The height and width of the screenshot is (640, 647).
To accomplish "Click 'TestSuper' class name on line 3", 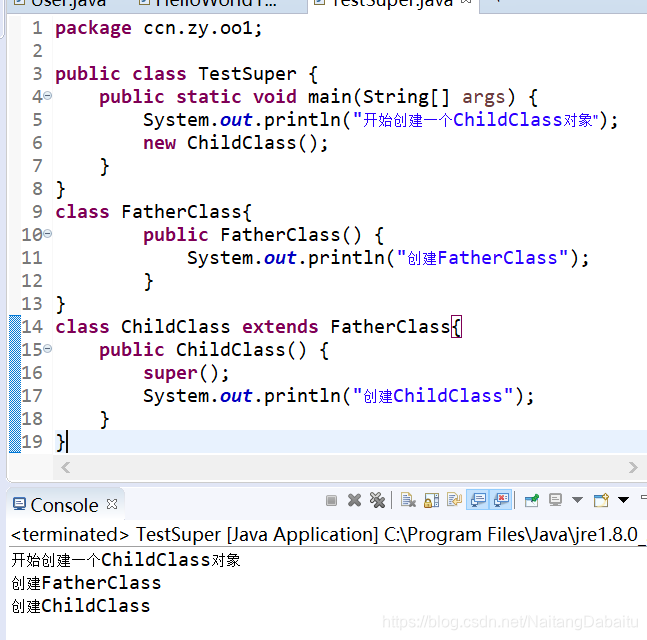I will [x=247, y=74].
